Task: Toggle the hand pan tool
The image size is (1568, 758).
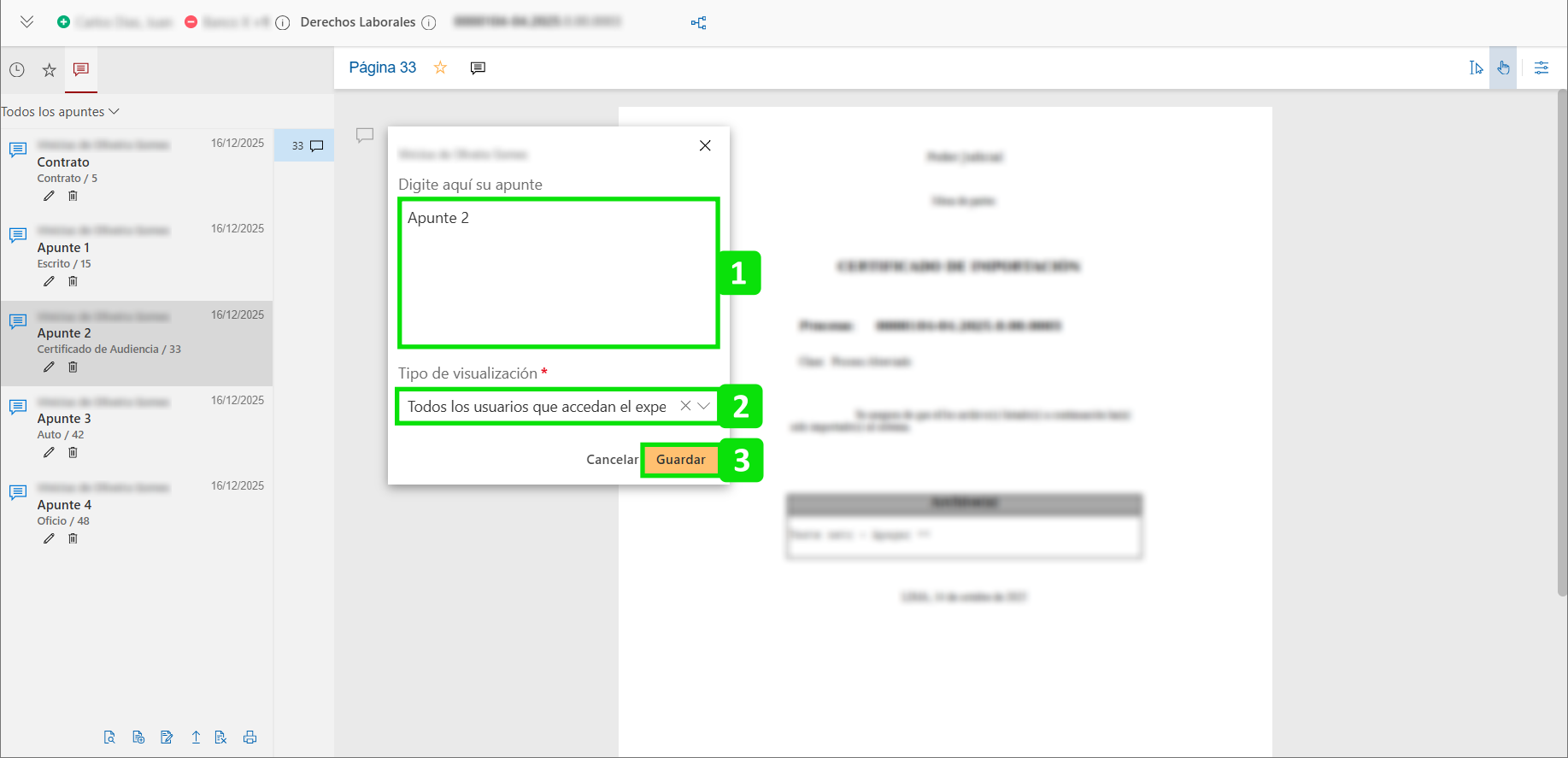Action: [1503, 68]
